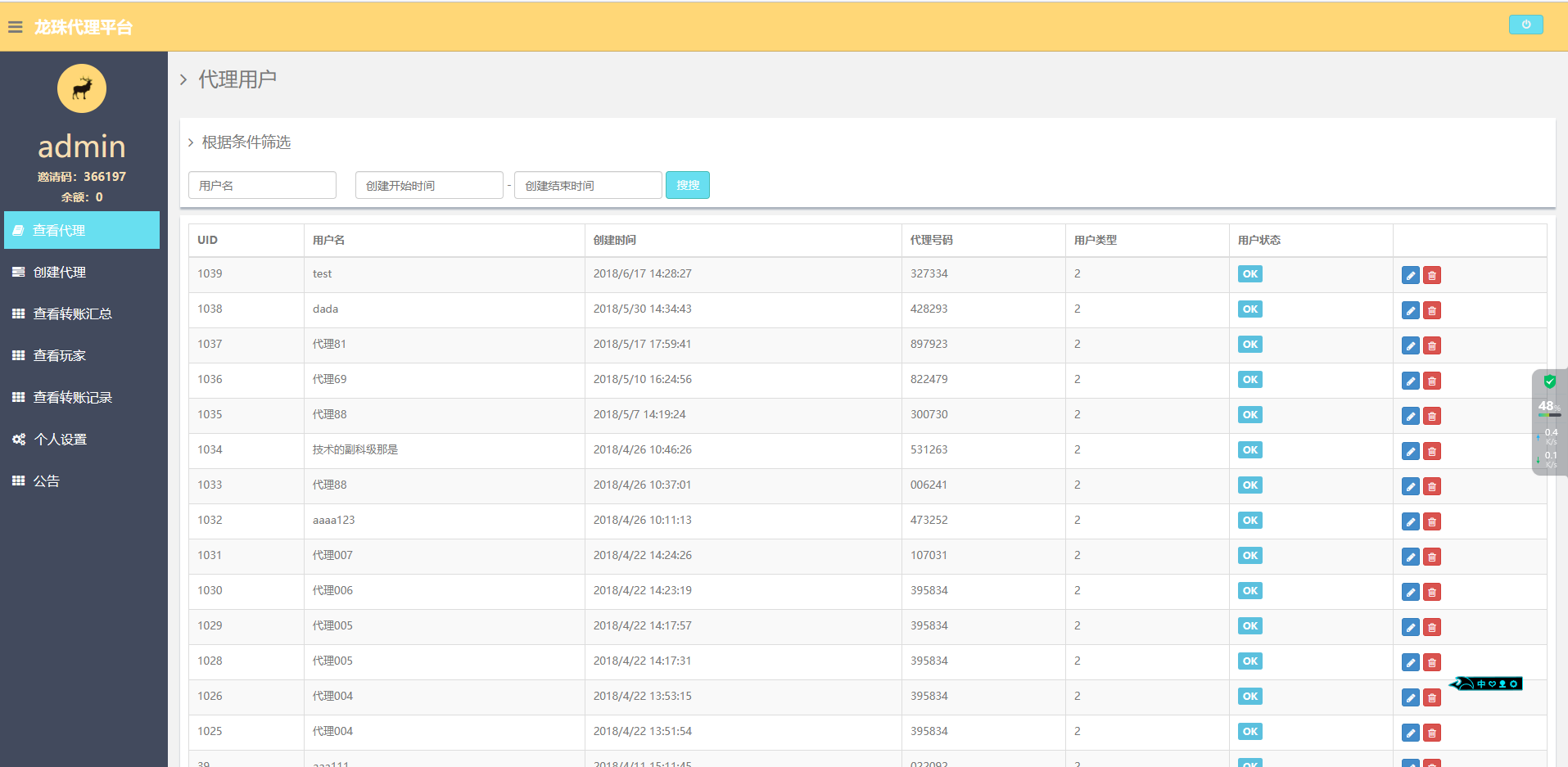The height and width of the screenshot is (767, 1568).
Task: Edit user row UID 1035
Action: (x=1410, y=416)
